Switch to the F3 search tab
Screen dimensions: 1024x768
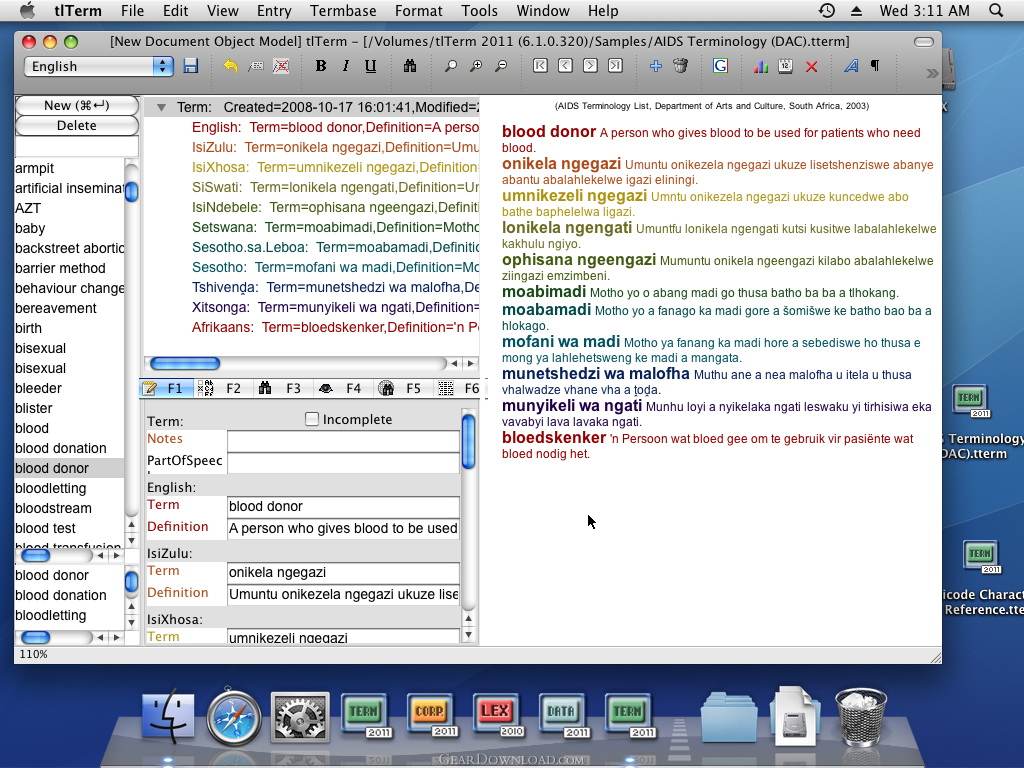click(x=281, y=389)
